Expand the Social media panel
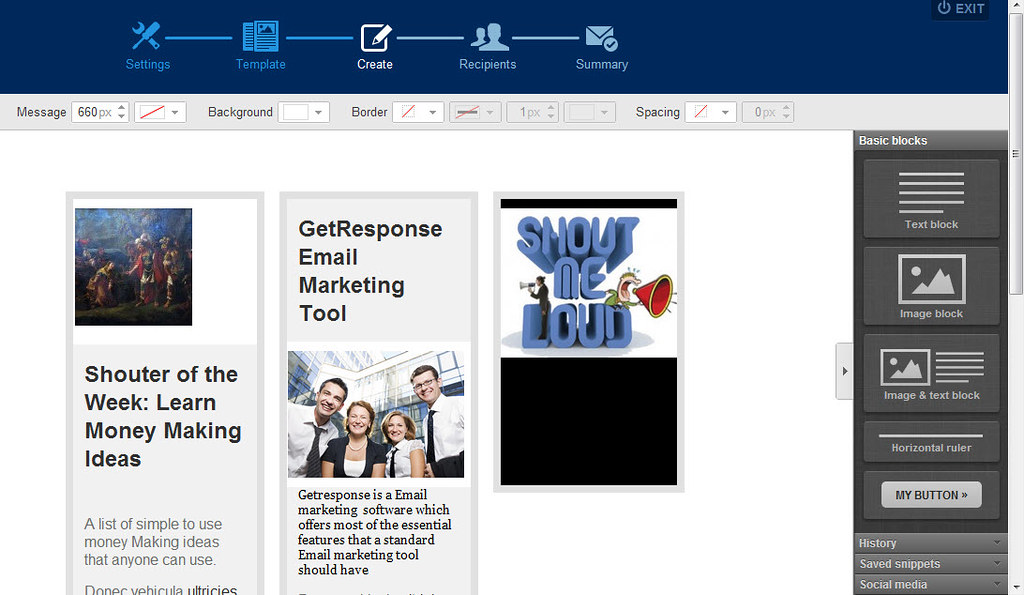Viewport: 1024px width, 595px height. click(x=931, y=585)
